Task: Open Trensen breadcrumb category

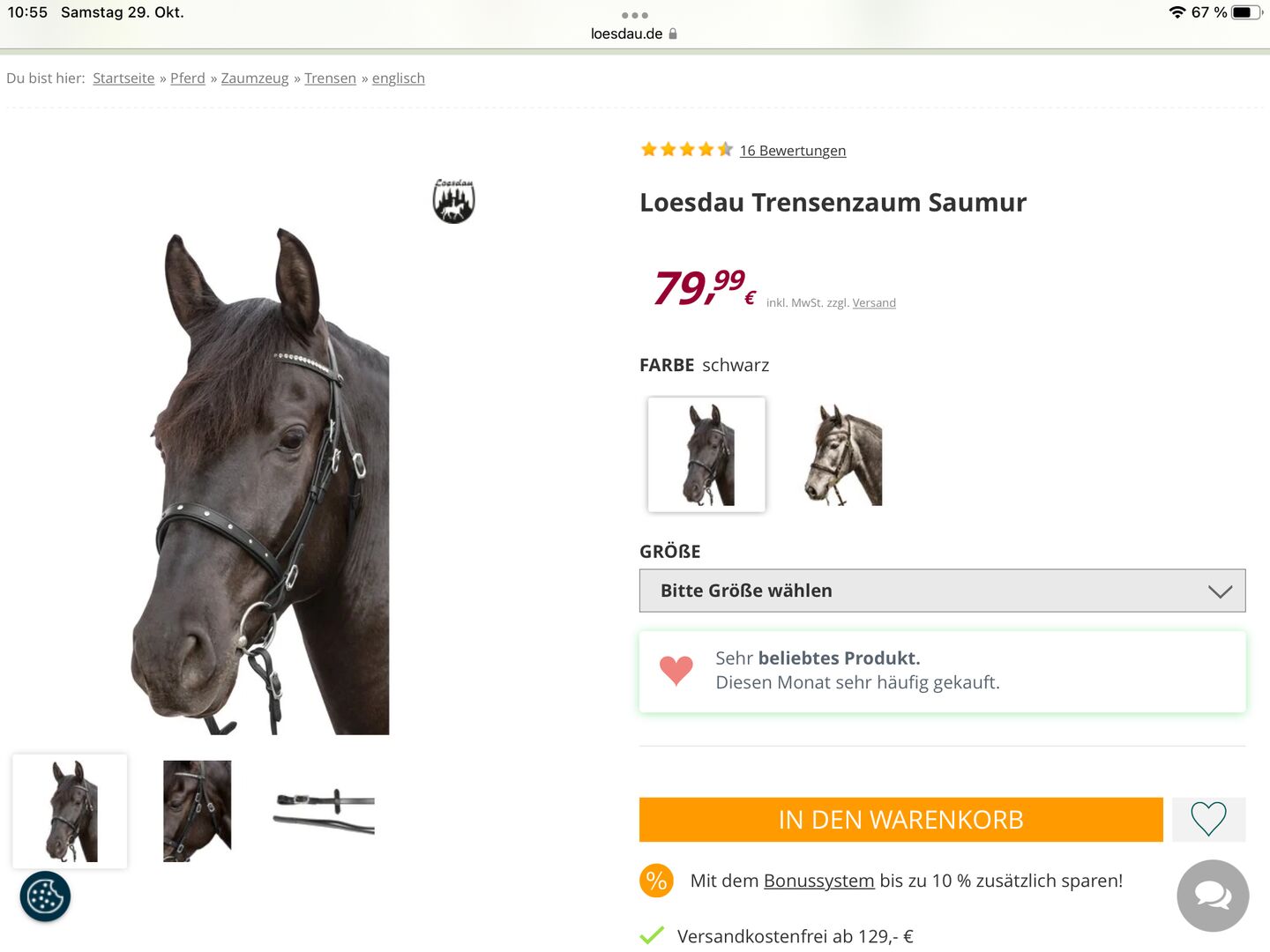Action: [330, 78]
